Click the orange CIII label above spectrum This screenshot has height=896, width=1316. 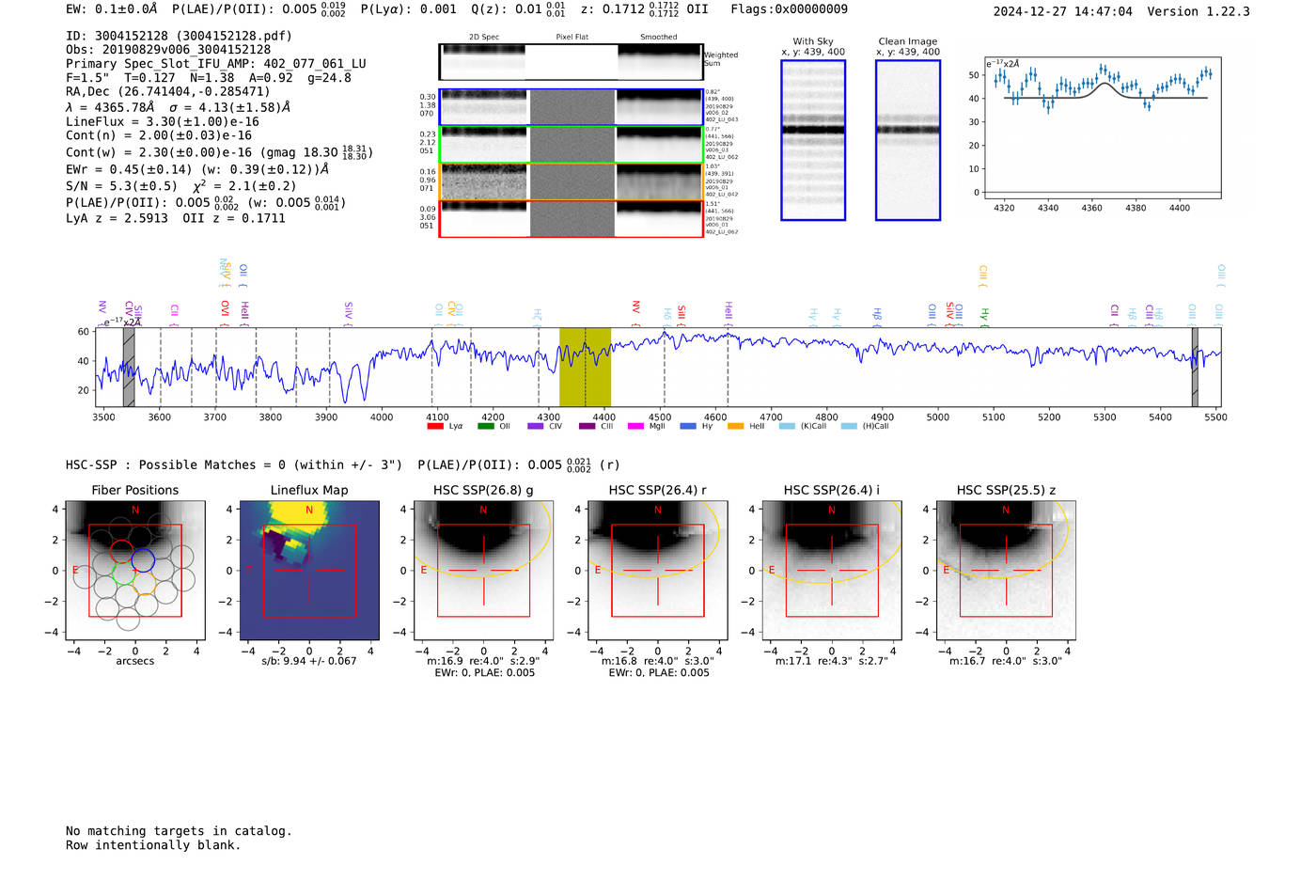coord(983,275)
